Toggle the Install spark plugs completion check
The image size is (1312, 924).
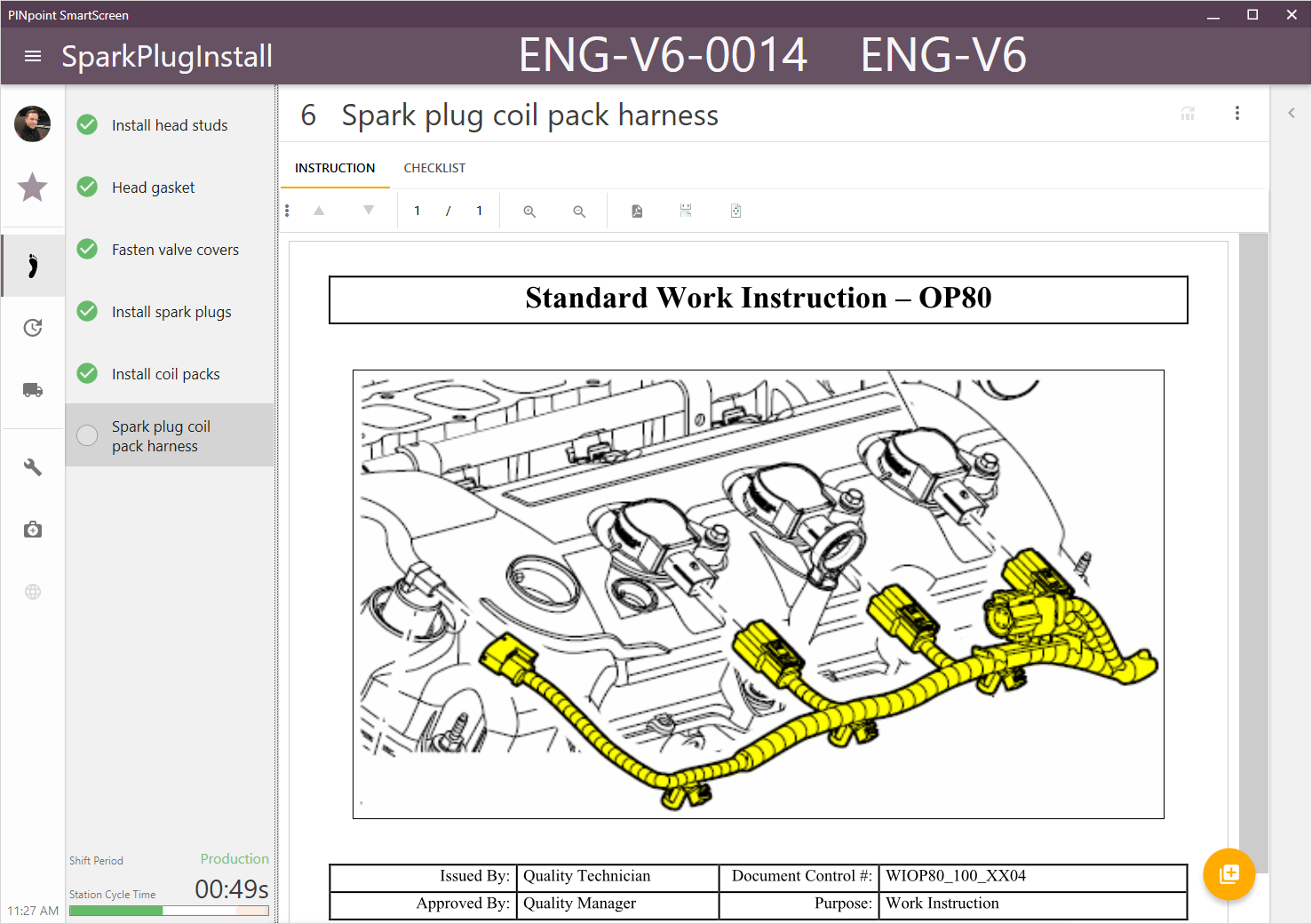[x=87, y=311]
